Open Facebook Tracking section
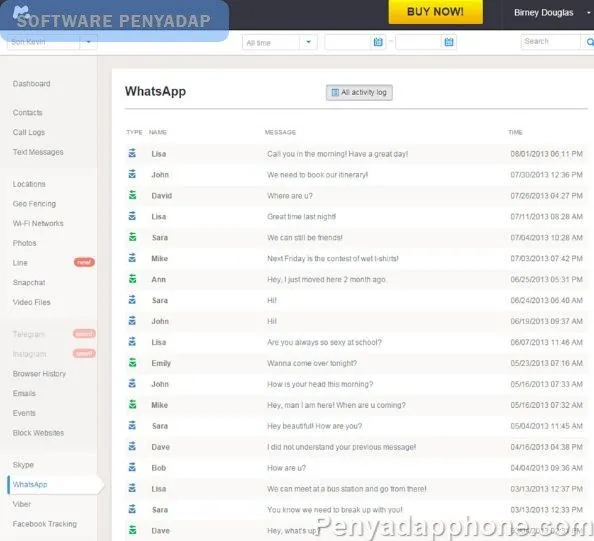Screen dimensions: 594x541 [x=45, y=524]
